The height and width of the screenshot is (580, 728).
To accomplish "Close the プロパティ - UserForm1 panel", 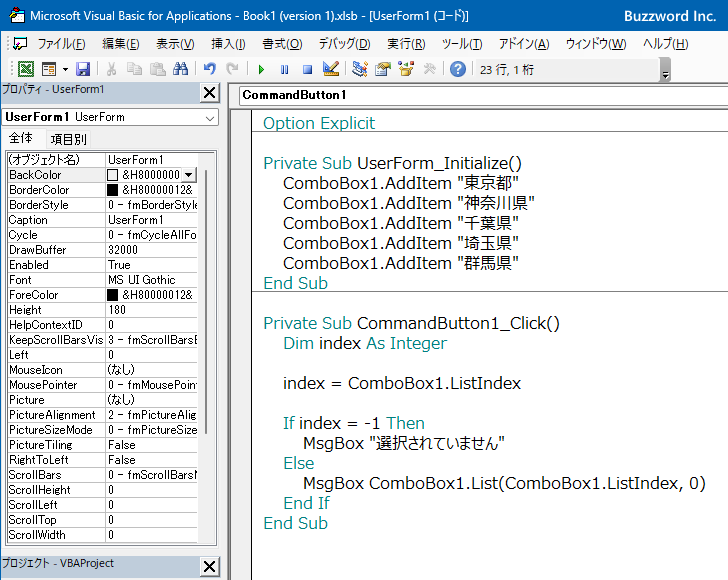I will coord(209,93).
